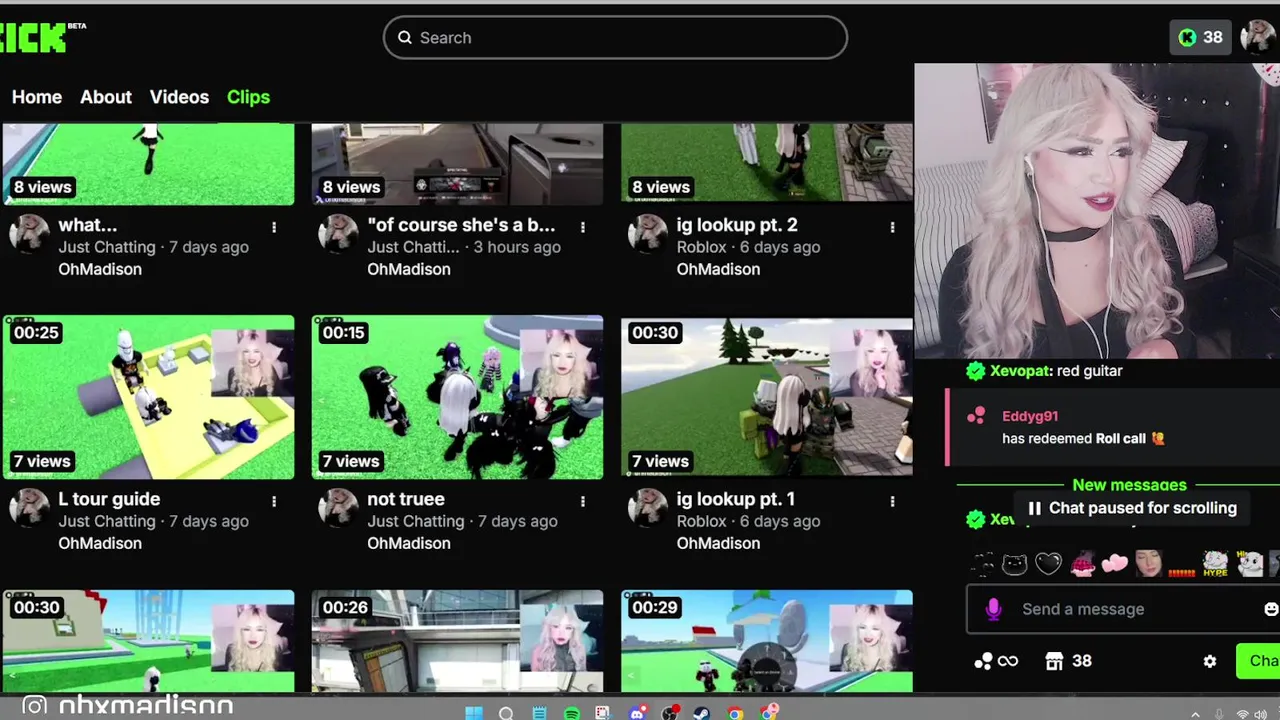Open the "ig lookup pt. 2" clip thumbnail
Screen dimensions: 1280x720
[767, 164]
